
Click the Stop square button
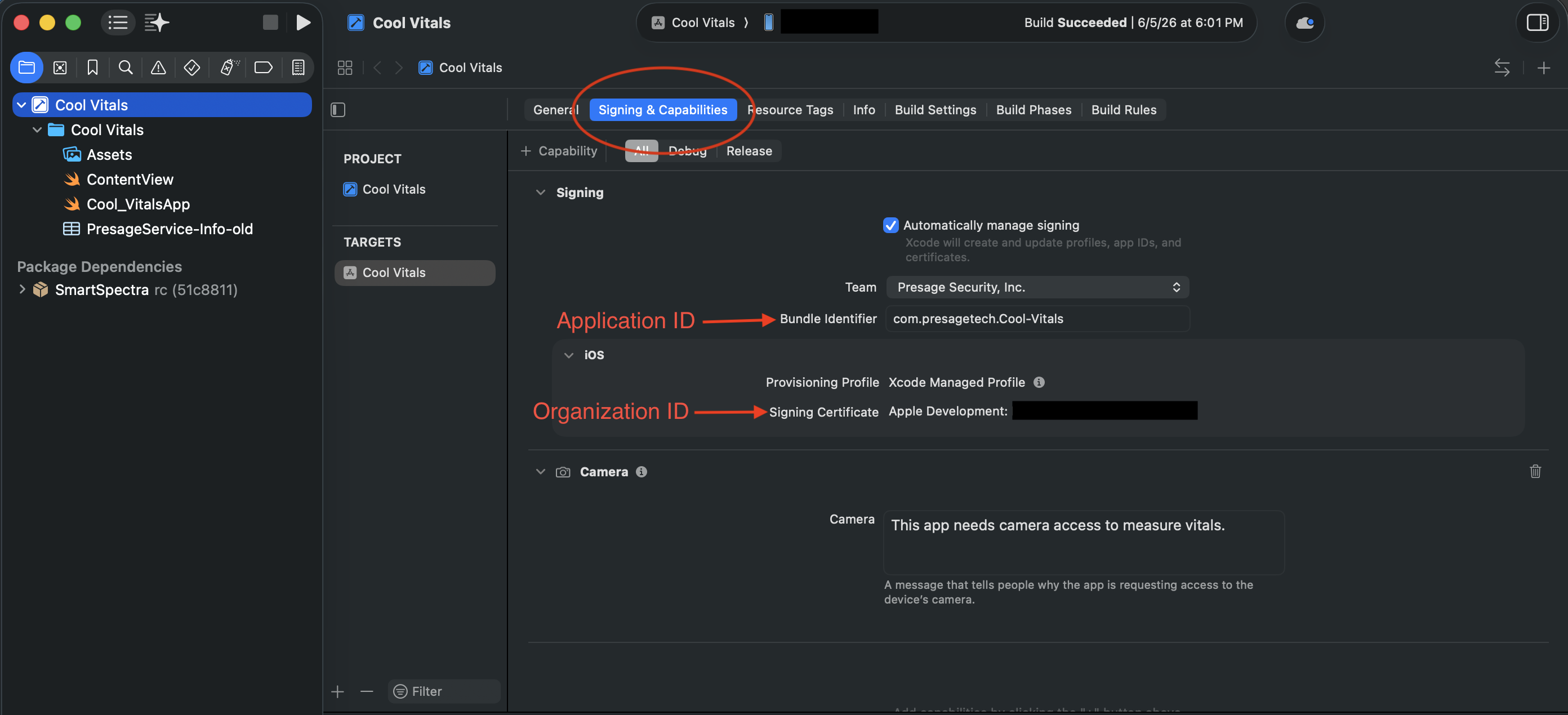270,23
